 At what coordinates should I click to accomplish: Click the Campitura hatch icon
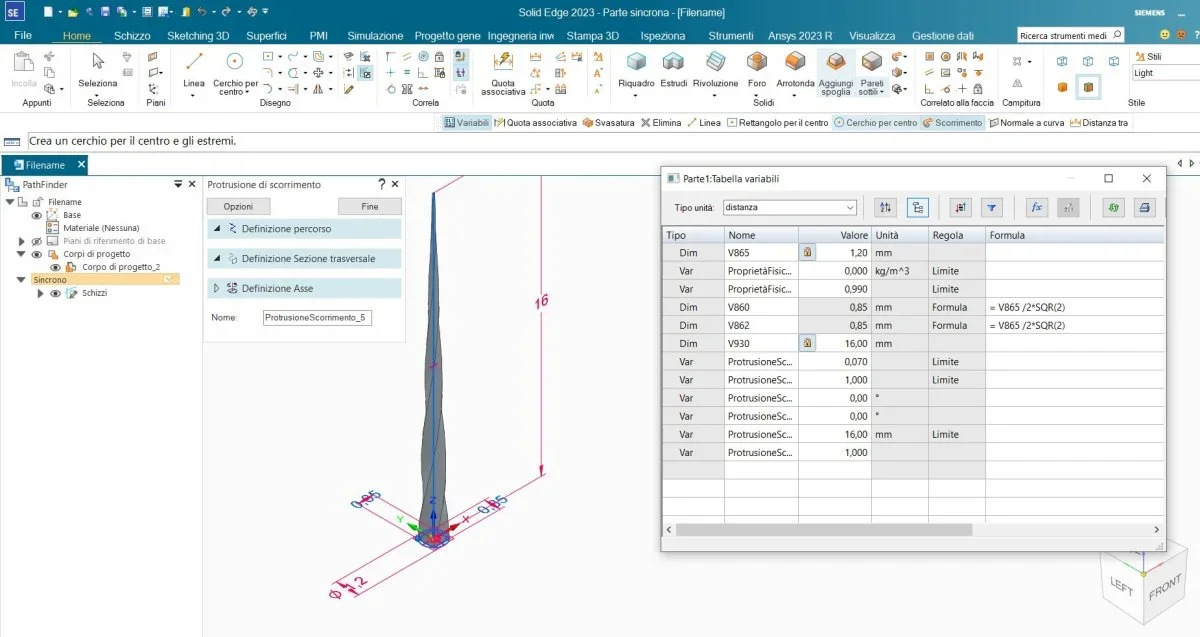coord(1017,61)
